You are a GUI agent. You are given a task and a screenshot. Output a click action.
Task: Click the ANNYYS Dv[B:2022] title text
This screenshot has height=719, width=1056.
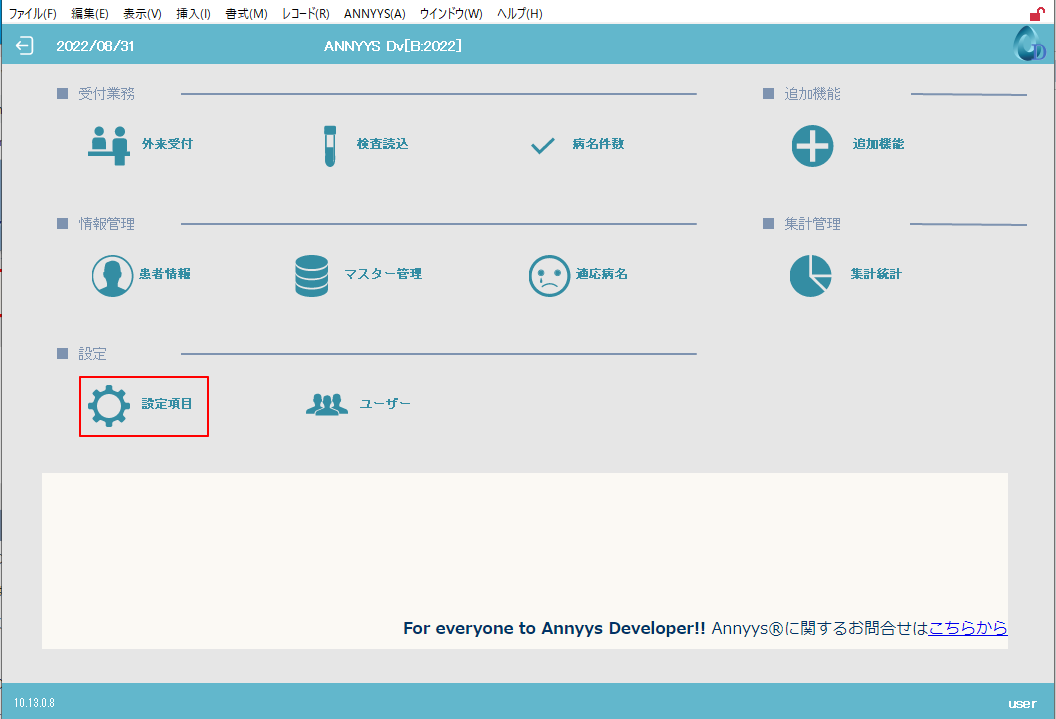393,46
